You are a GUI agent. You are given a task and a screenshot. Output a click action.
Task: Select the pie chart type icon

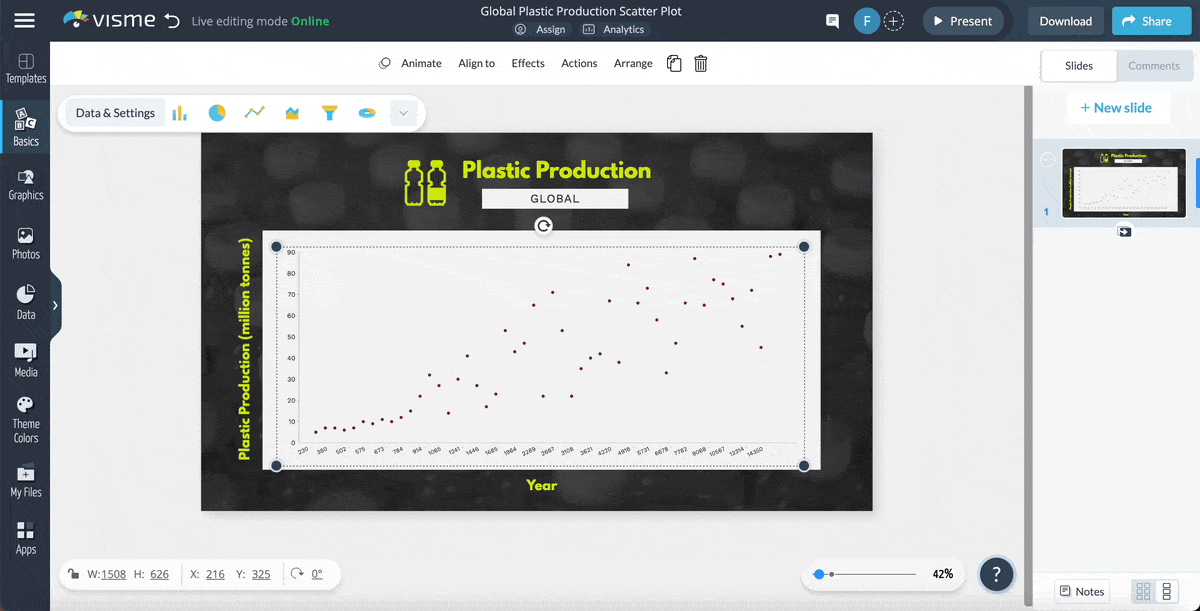pos(217,113)
